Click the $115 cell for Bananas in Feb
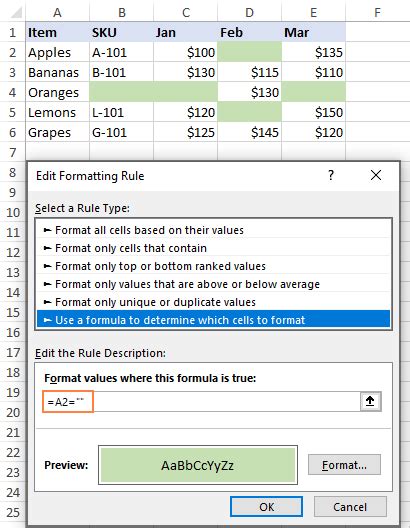Viewport: 410px width, 528px height. coord(249,72)
